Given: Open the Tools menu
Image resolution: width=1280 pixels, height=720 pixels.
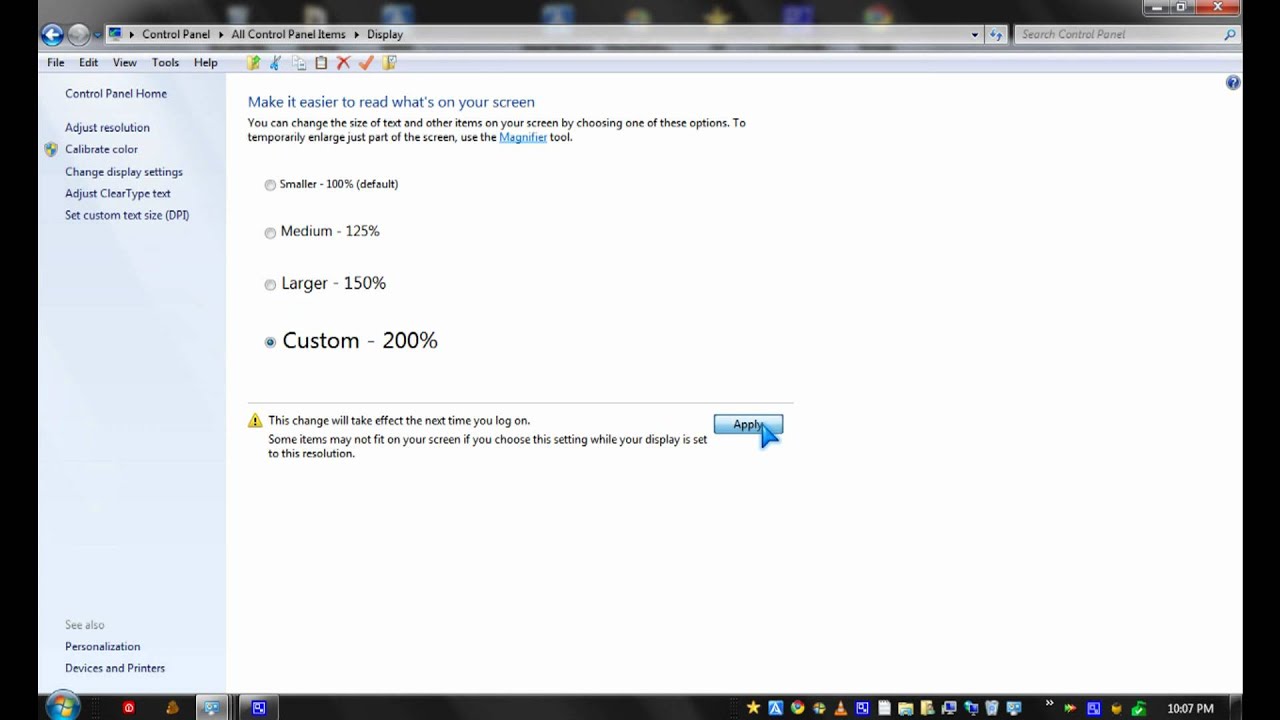Looking at the screenshot, I should pyautogui.click(x=165, y=62).
